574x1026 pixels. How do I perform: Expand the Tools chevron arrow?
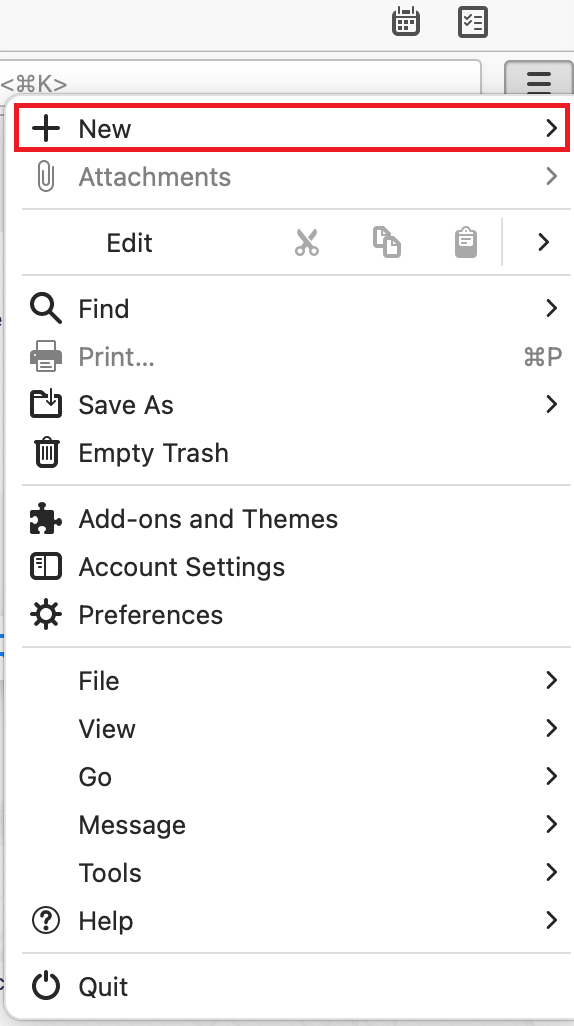click(551, 873)
